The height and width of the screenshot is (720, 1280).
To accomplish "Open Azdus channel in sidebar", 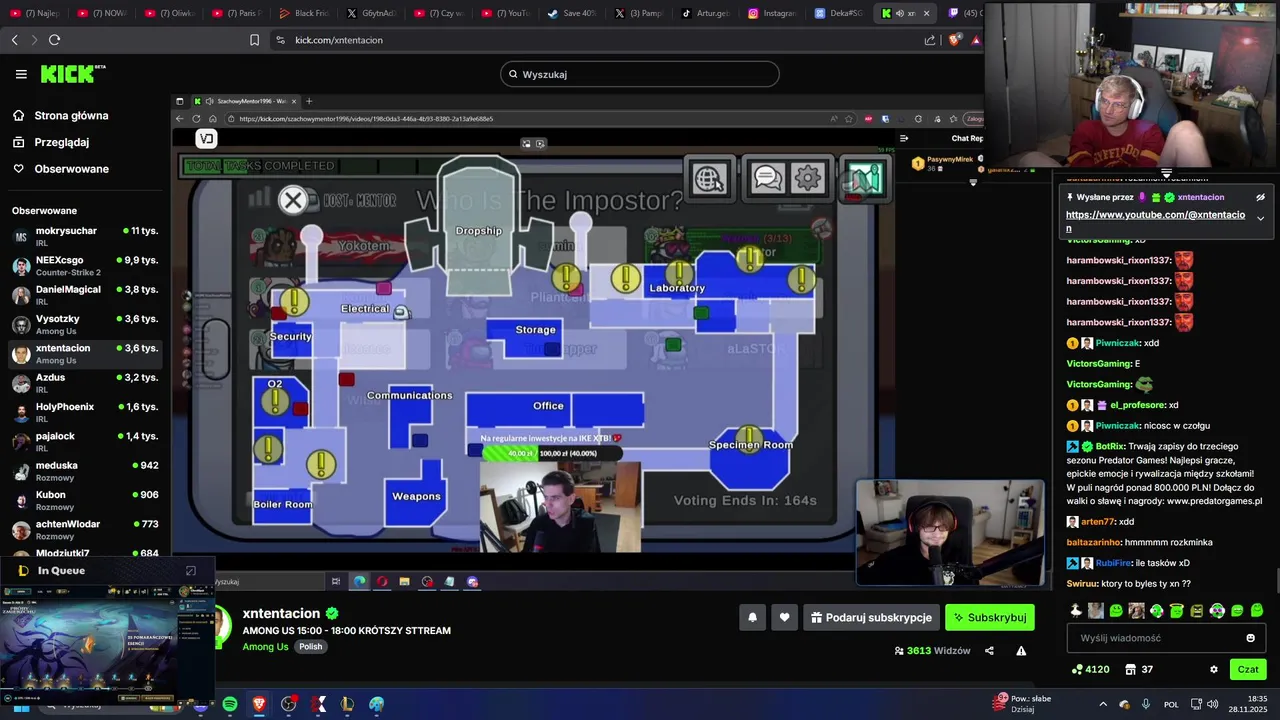I will pyautogui.click(x=85, y=383).
